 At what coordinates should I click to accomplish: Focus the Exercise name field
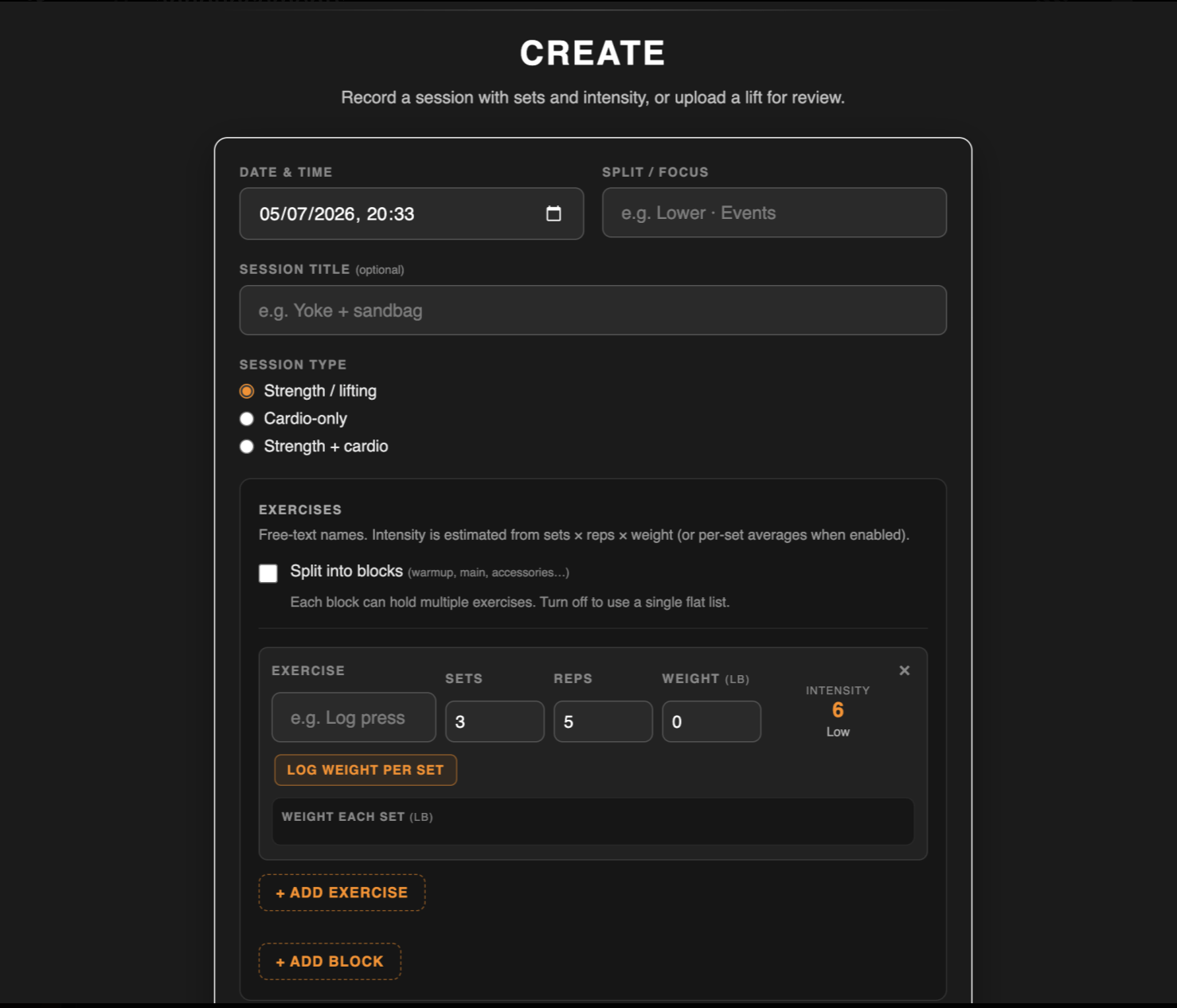[x=354, y=717]
